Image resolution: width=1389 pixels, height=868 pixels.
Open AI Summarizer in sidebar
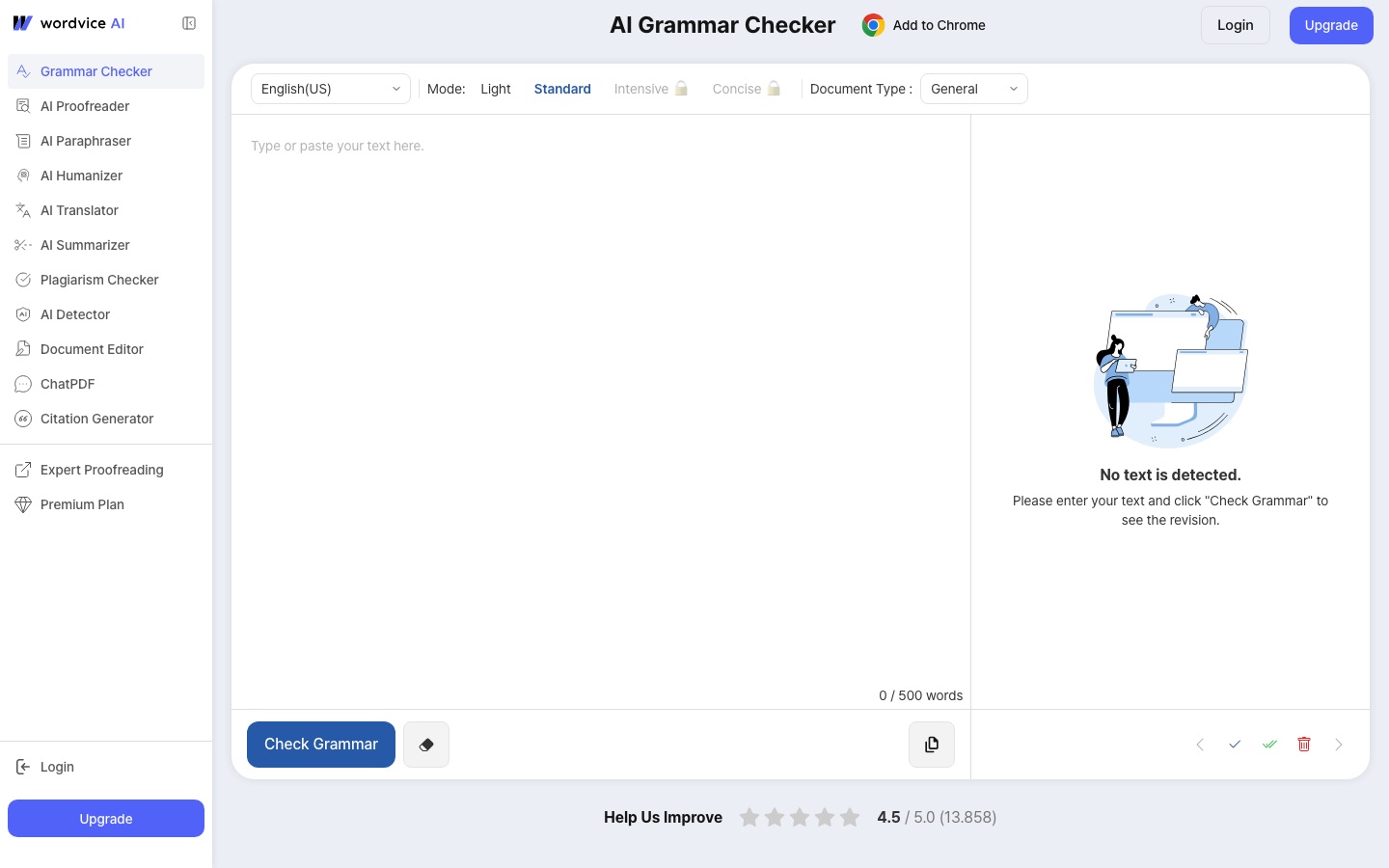pyautogui.click(x=106, y=245)
